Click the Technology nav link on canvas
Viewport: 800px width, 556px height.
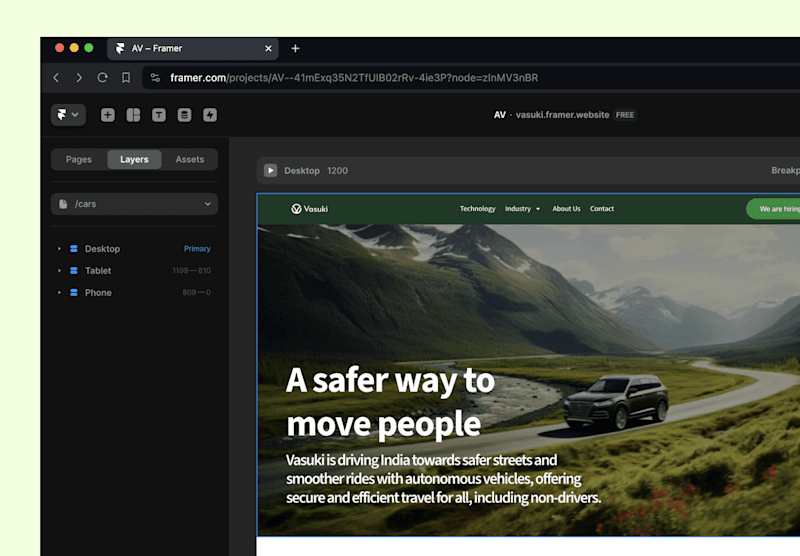pyautogui.click(x=478, y=209)
